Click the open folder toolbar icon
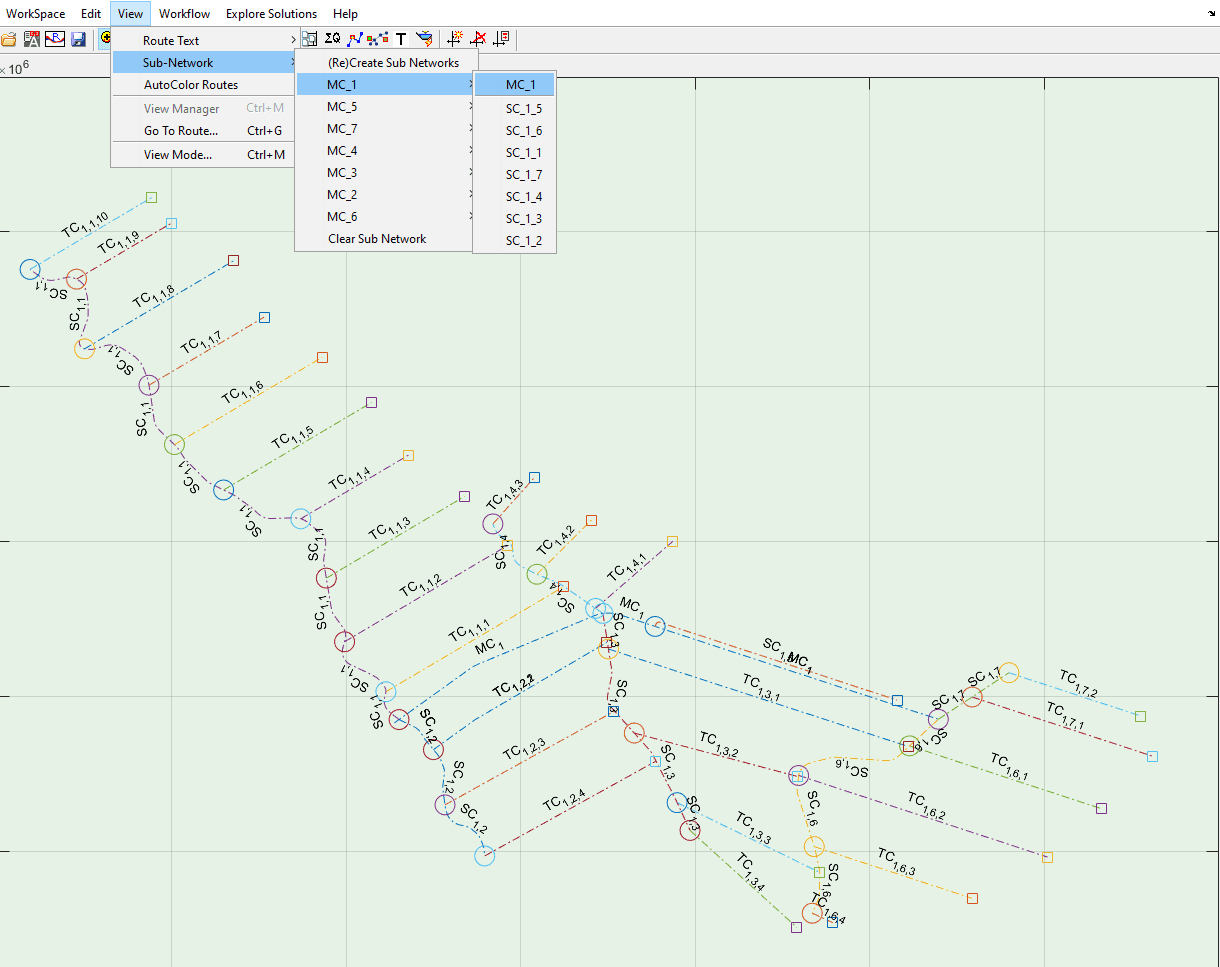The height and width of the screenshot is (967, 1220). 9,39
